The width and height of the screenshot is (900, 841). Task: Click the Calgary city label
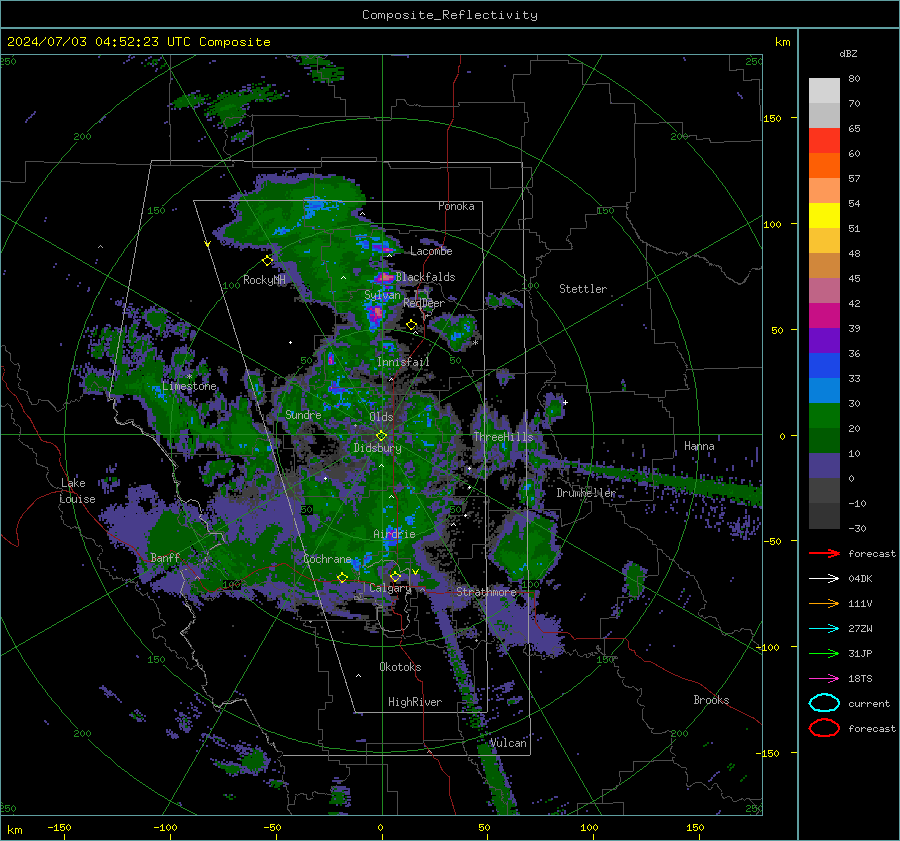pyautogui.click(x=390, y=588)
